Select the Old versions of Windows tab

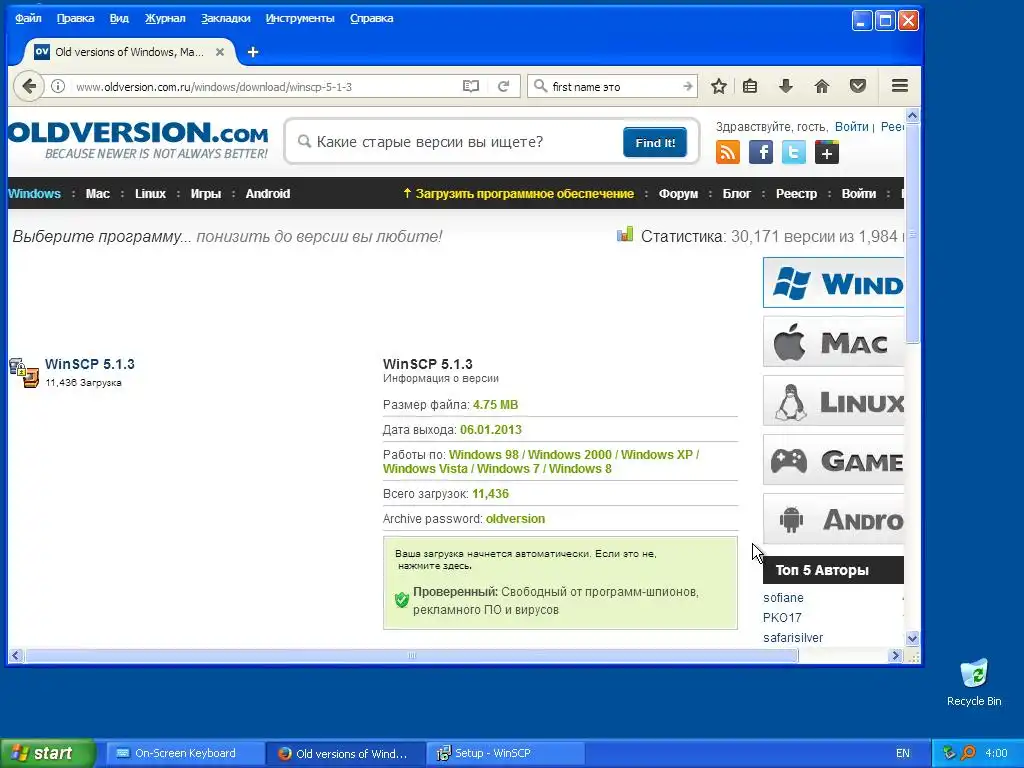click(129, 52)
